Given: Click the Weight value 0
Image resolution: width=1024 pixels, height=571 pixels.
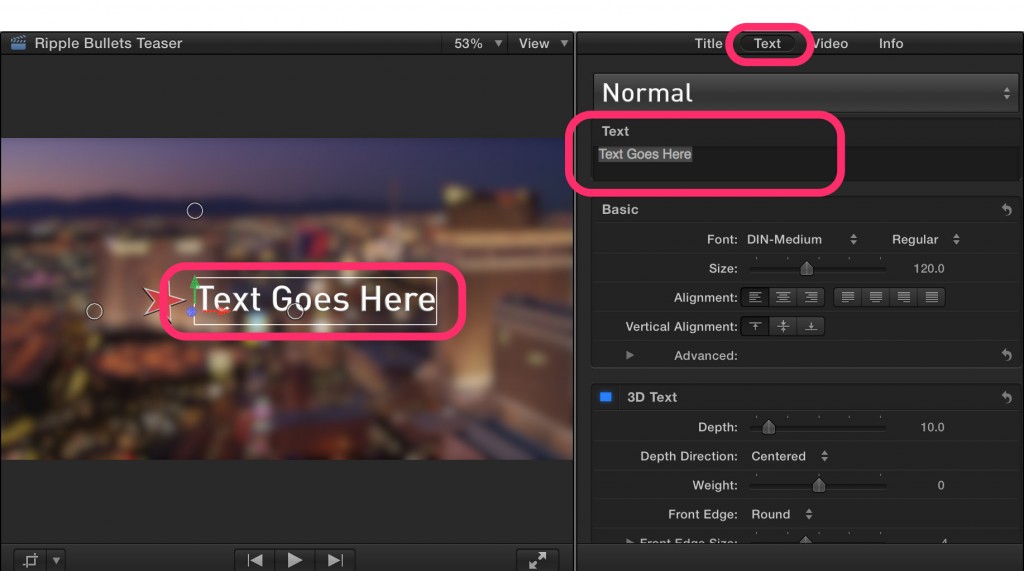Looking at the screenshot, I should tap(940, 485).
